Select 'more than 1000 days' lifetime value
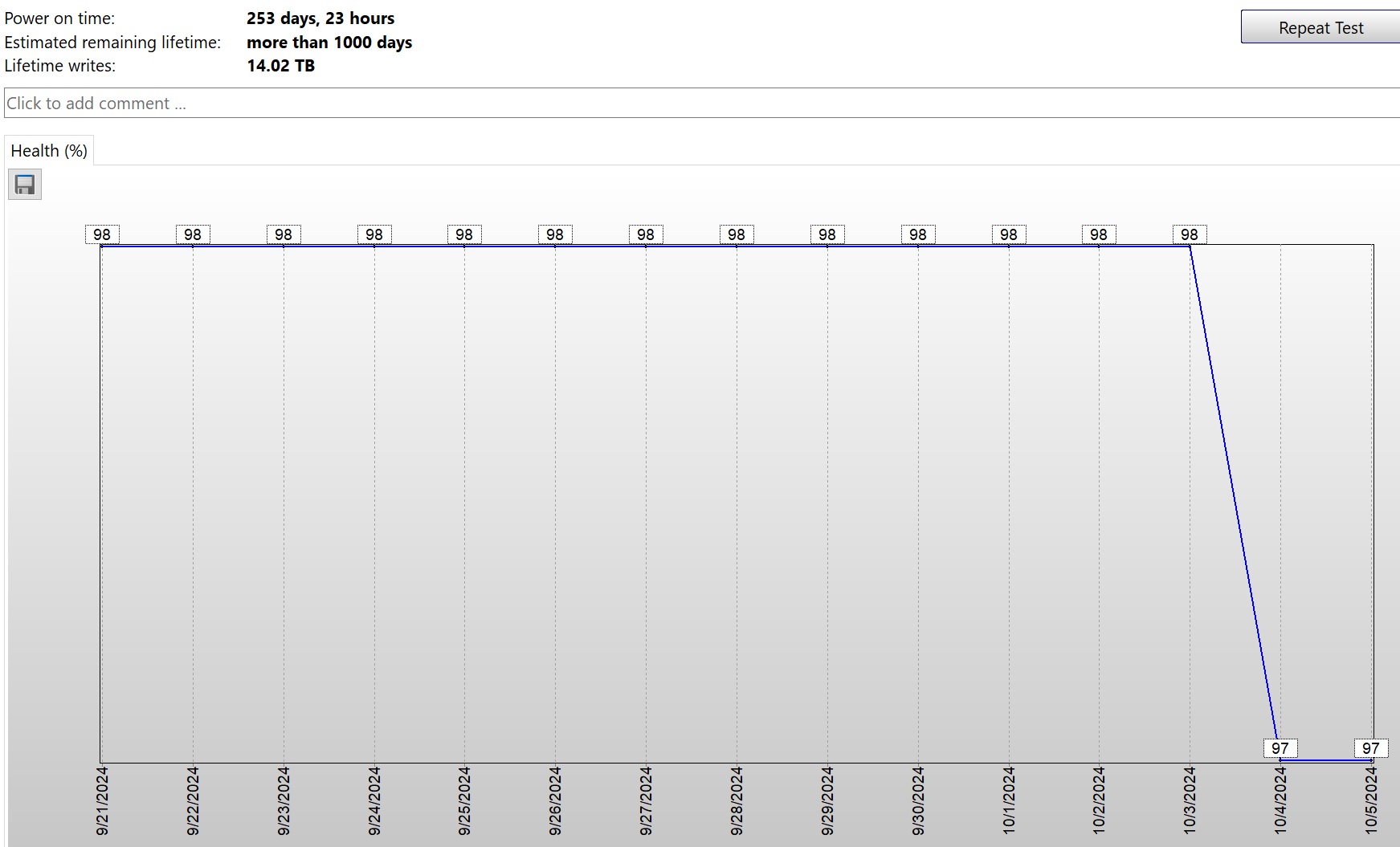 pyautogui.click(x=329, y=43)
